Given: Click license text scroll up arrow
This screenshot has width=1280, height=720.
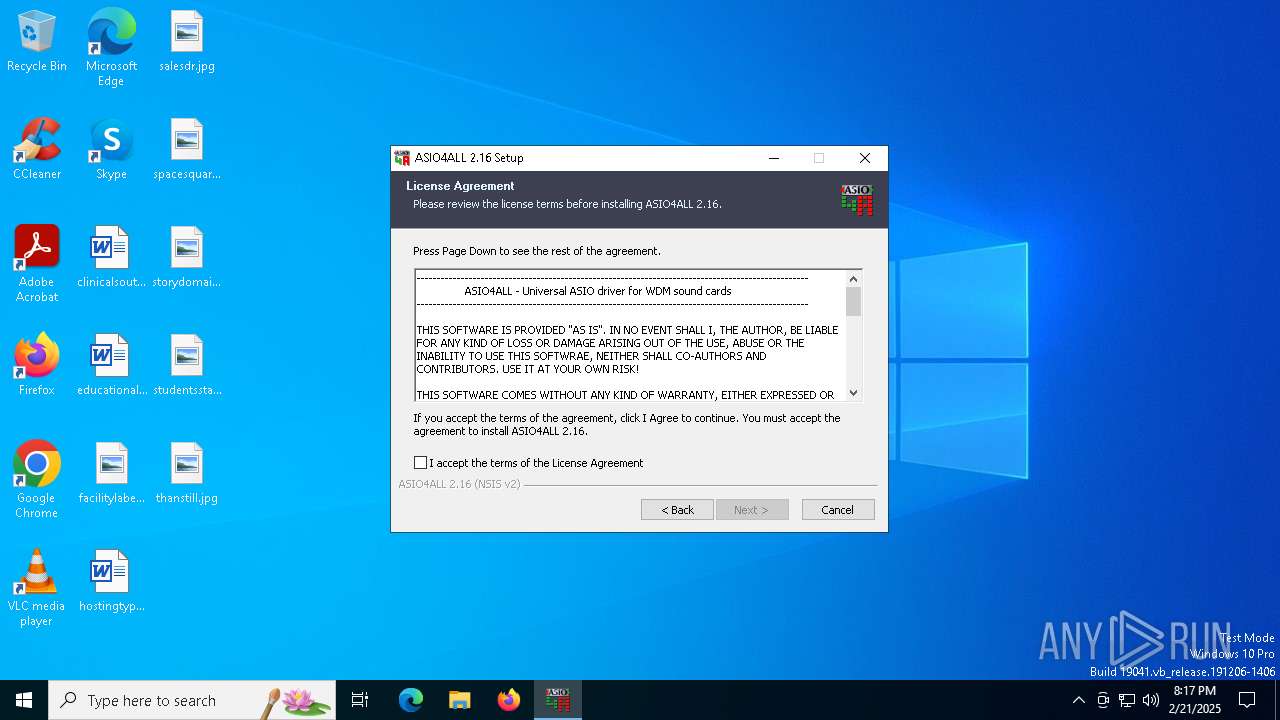Looking at the screenshot, I should pos(853,279).
